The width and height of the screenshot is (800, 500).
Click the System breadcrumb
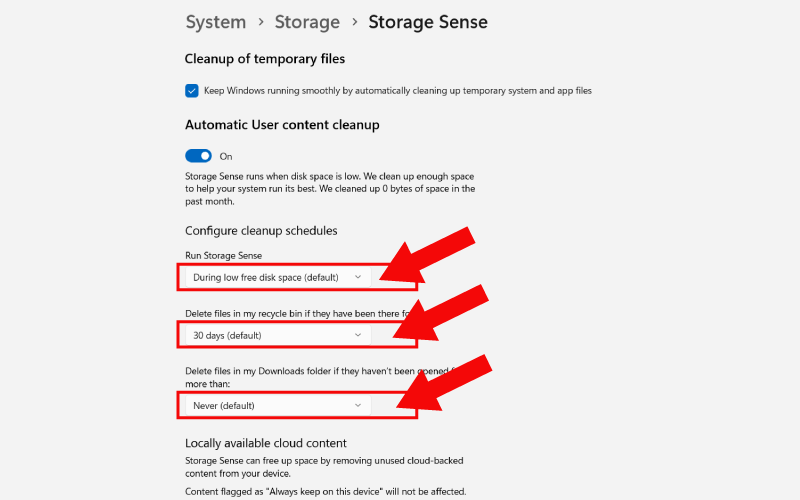point(215,22)
